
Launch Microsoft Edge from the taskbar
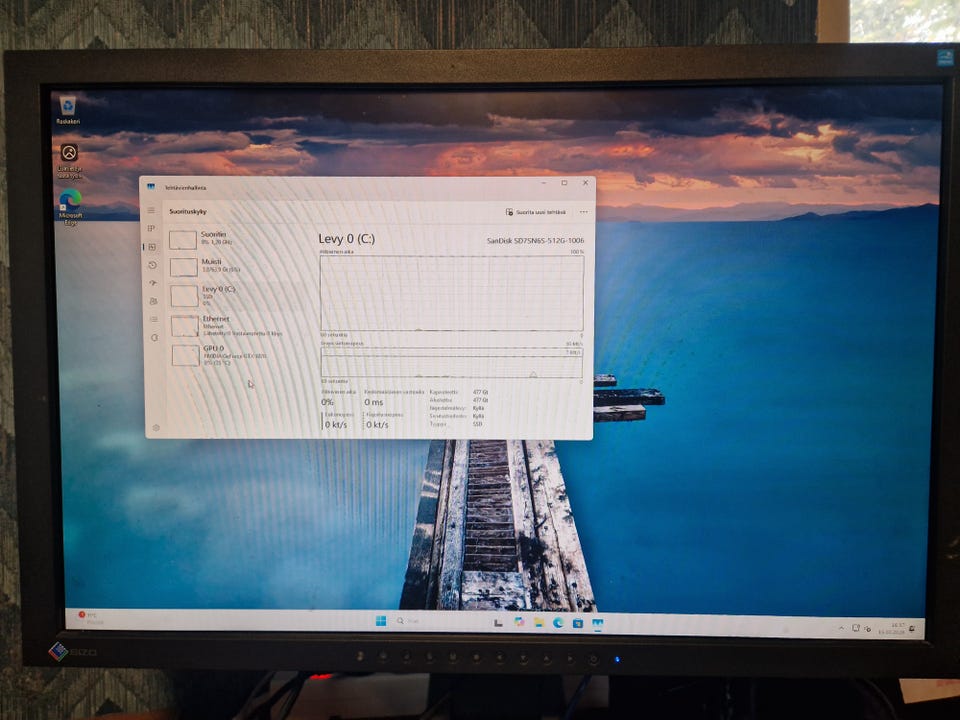point(558,623)
